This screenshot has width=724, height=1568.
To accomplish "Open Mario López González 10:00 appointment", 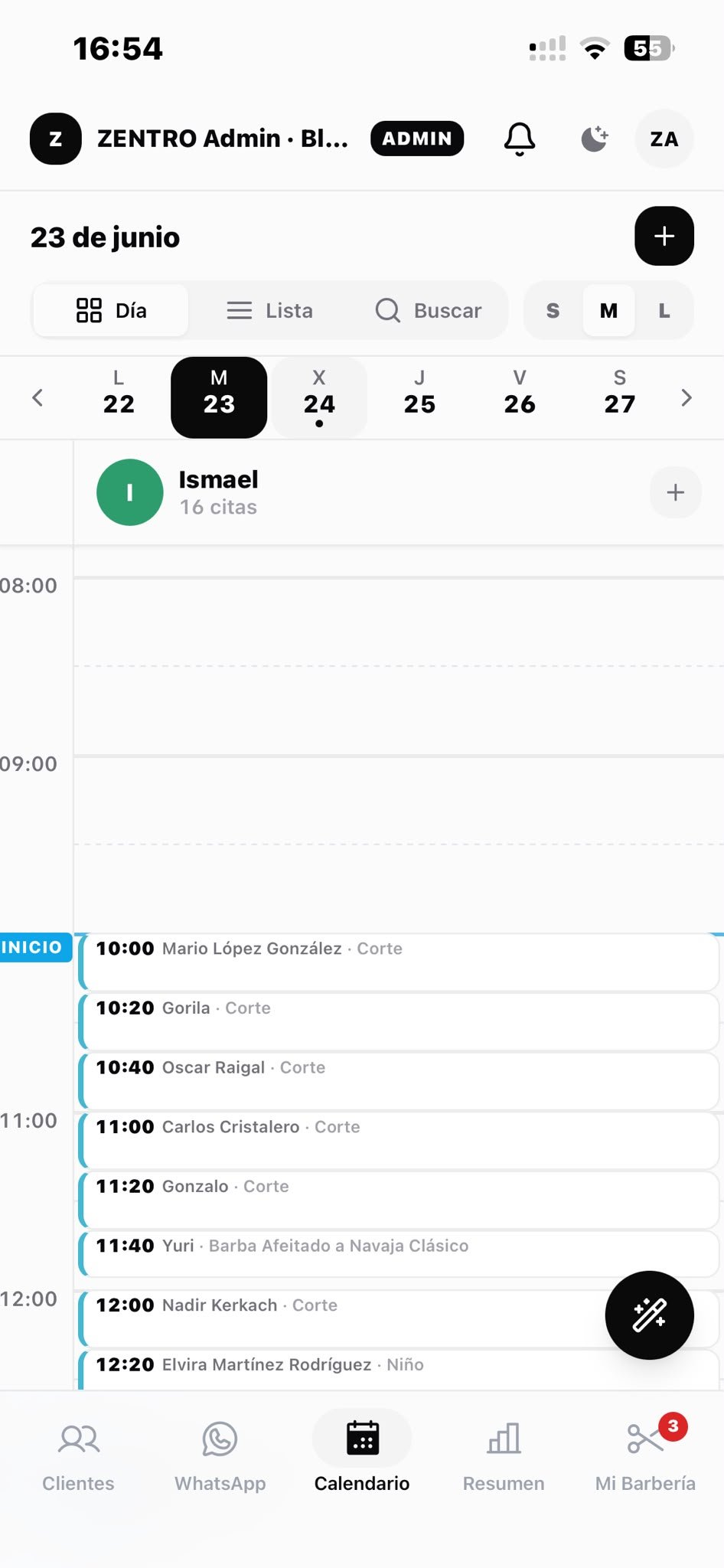I will [x=399, y=962].
